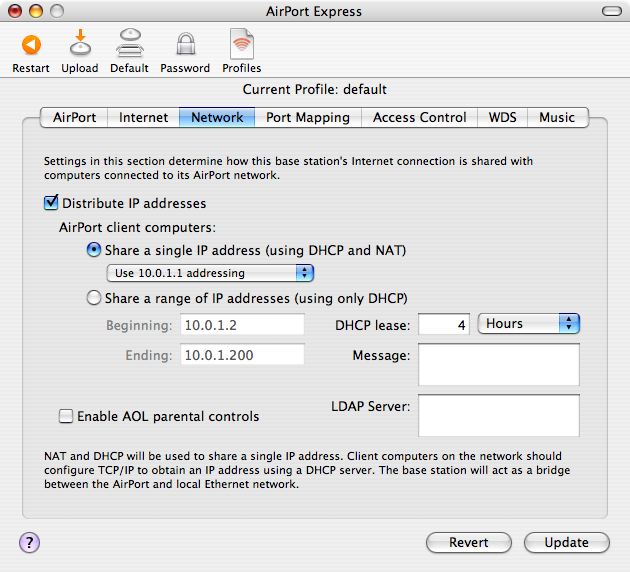Click the Restart toolbar icon
The height and width of the screenshot is (572, 630).
point(30,46)
